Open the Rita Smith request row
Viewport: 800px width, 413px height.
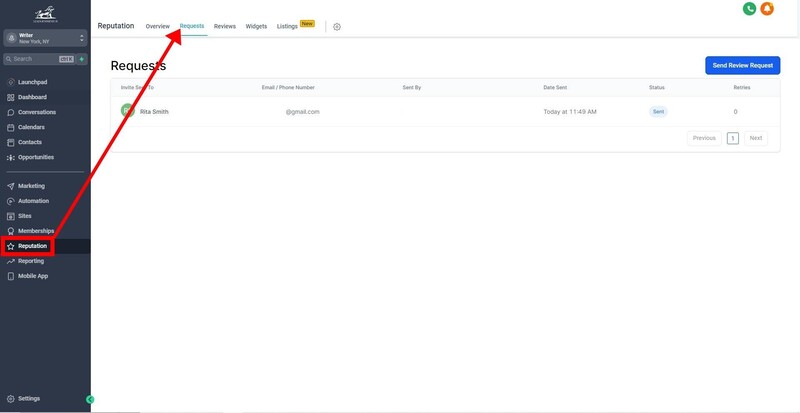[445, 112]
